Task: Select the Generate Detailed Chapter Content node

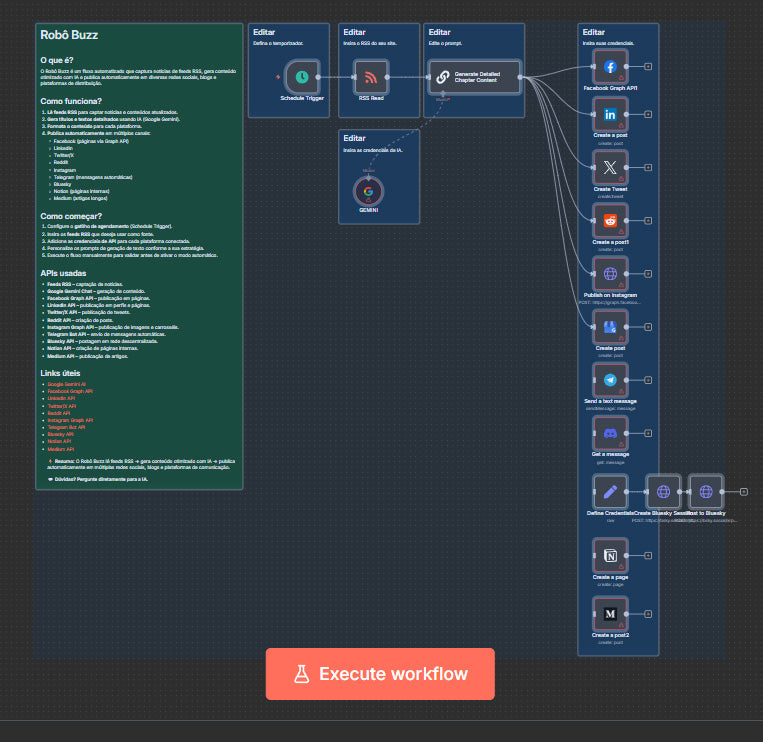Action: coord(475,76)
